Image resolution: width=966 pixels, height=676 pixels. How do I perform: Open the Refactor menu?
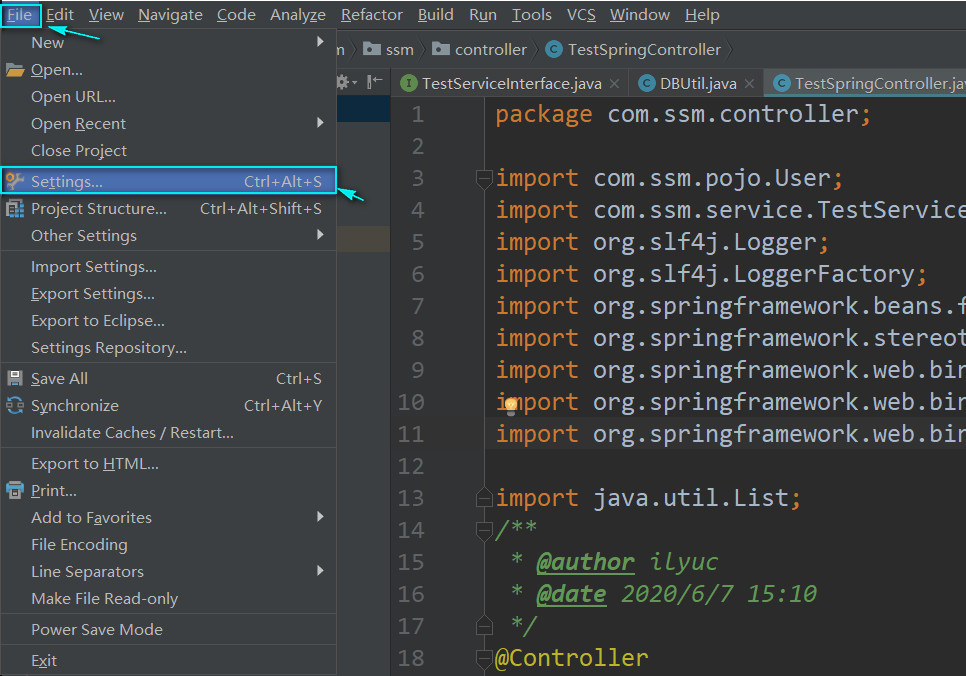tap(371, 15)
